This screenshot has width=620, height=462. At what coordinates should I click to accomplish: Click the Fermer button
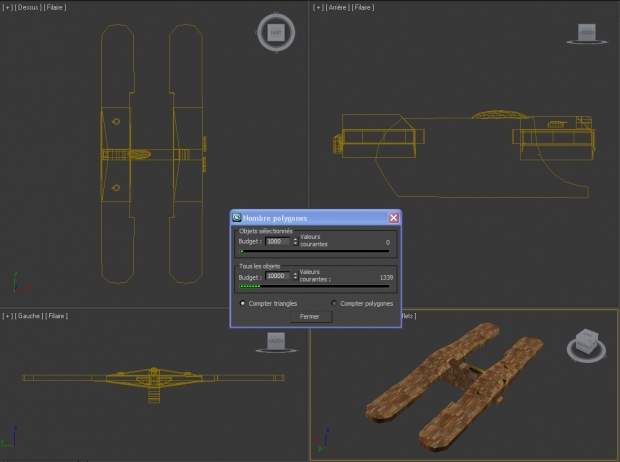tap(310, 316)
